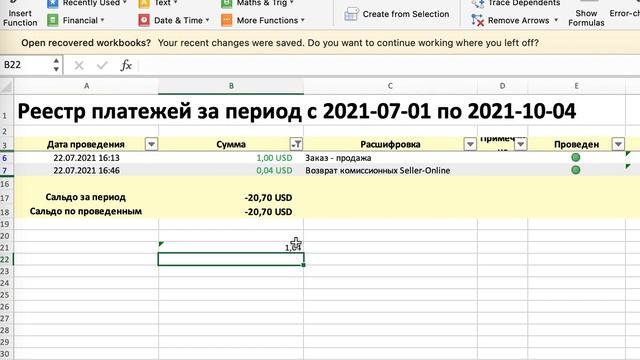
Task: Open the Insert Function dialog
Action: tap(20, 14)
